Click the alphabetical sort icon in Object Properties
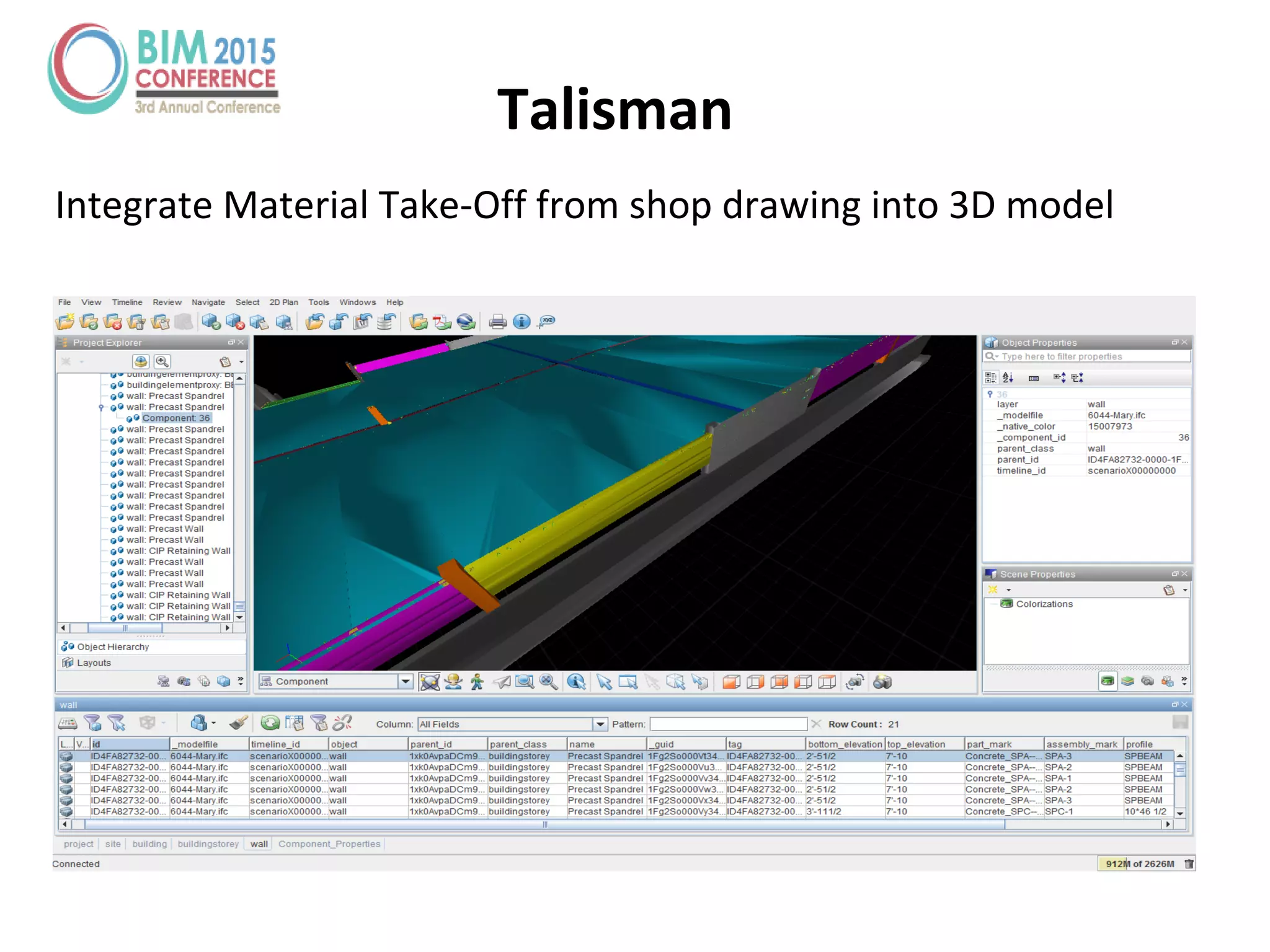 (1008, 377)
